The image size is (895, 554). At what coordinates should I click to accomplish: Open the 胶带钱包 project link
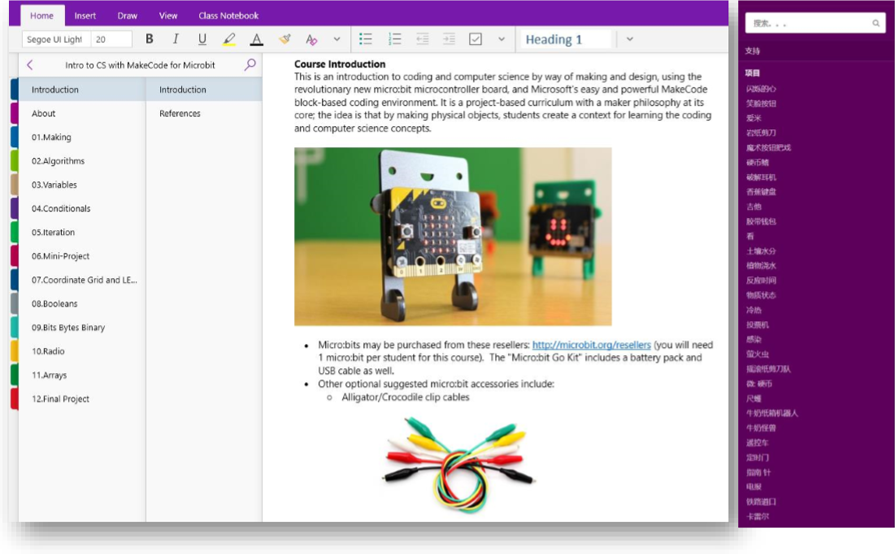coord(761,221)
